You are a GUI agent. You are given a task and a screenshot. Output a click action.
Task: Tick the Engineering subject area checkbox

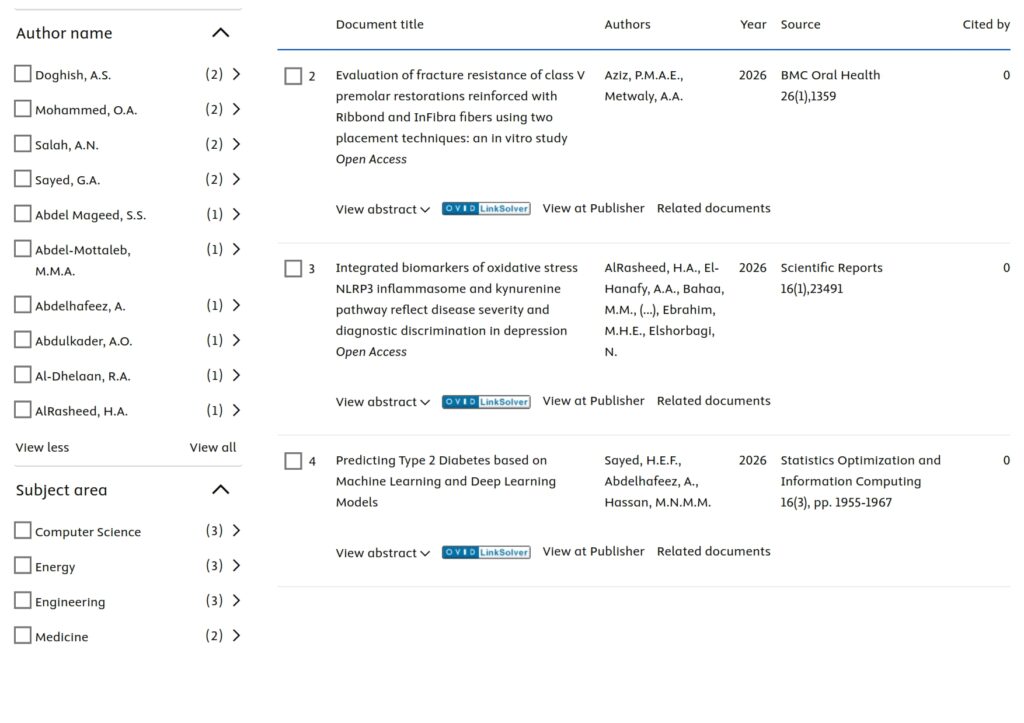click(x=23, y=600)
